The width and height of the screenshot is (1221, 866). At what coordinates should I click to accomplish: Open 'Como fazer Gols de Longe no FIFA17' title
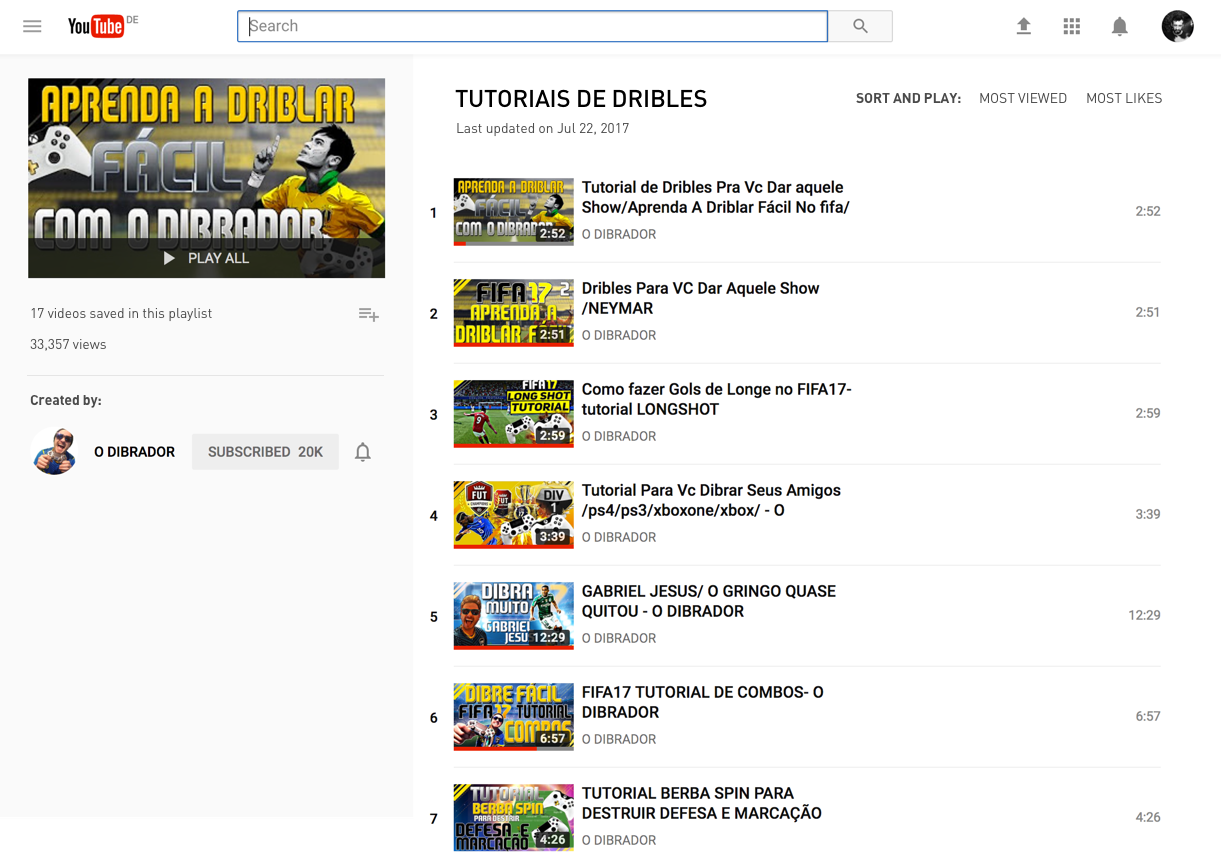pyautogui.click(x=716, y=399)
